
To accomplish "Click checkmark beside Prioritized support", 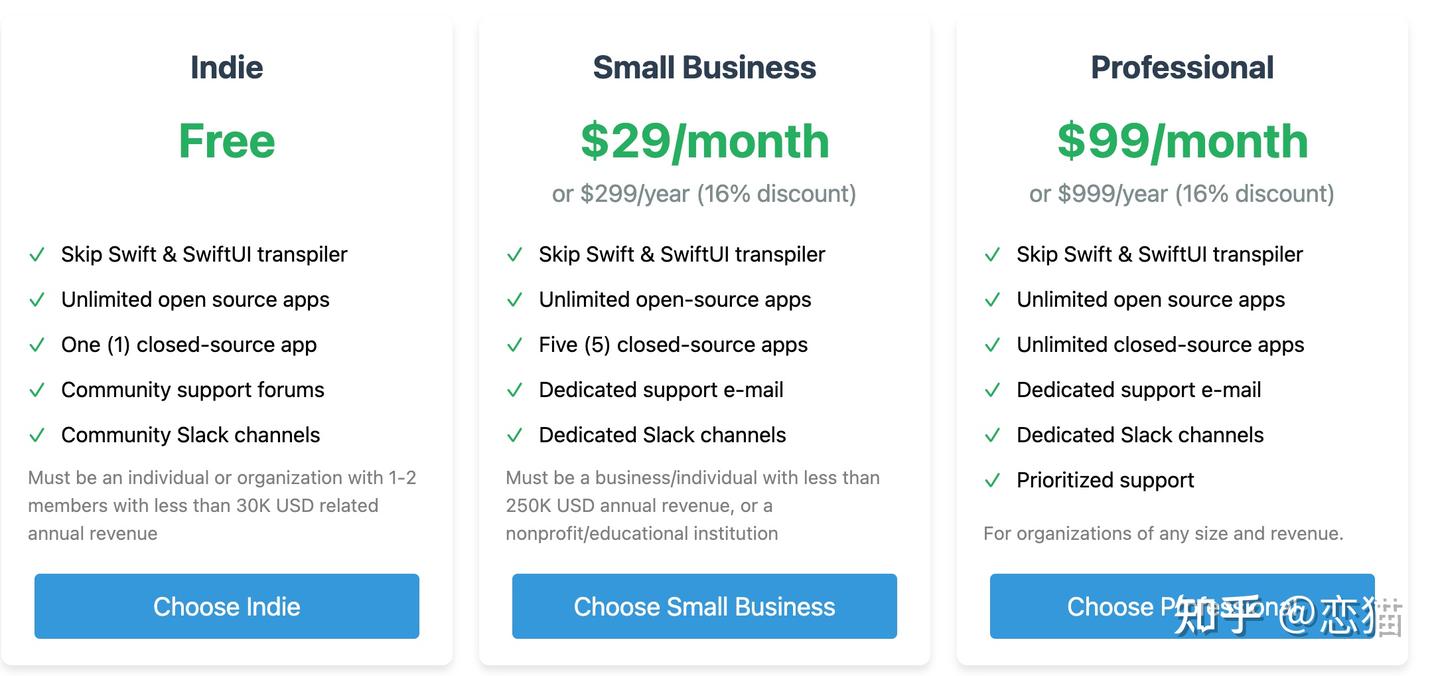I will [x=993, y=480].
